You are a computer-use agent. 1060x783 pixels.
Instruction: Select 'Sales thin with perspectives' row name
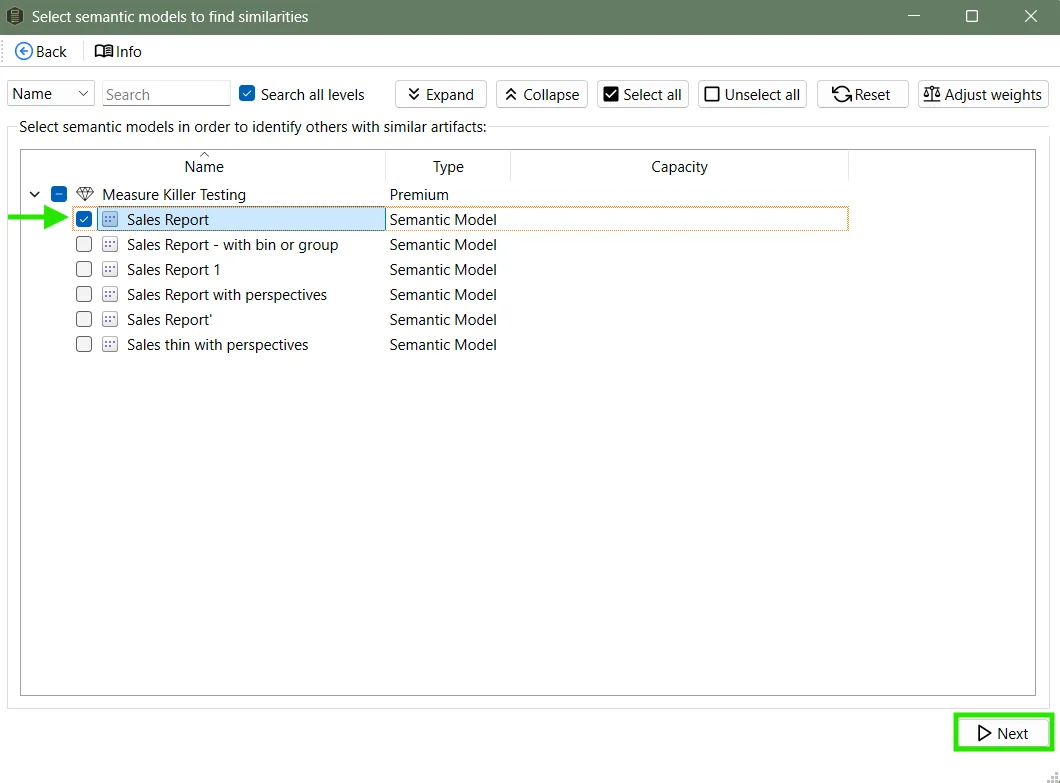tap(218, 345)
